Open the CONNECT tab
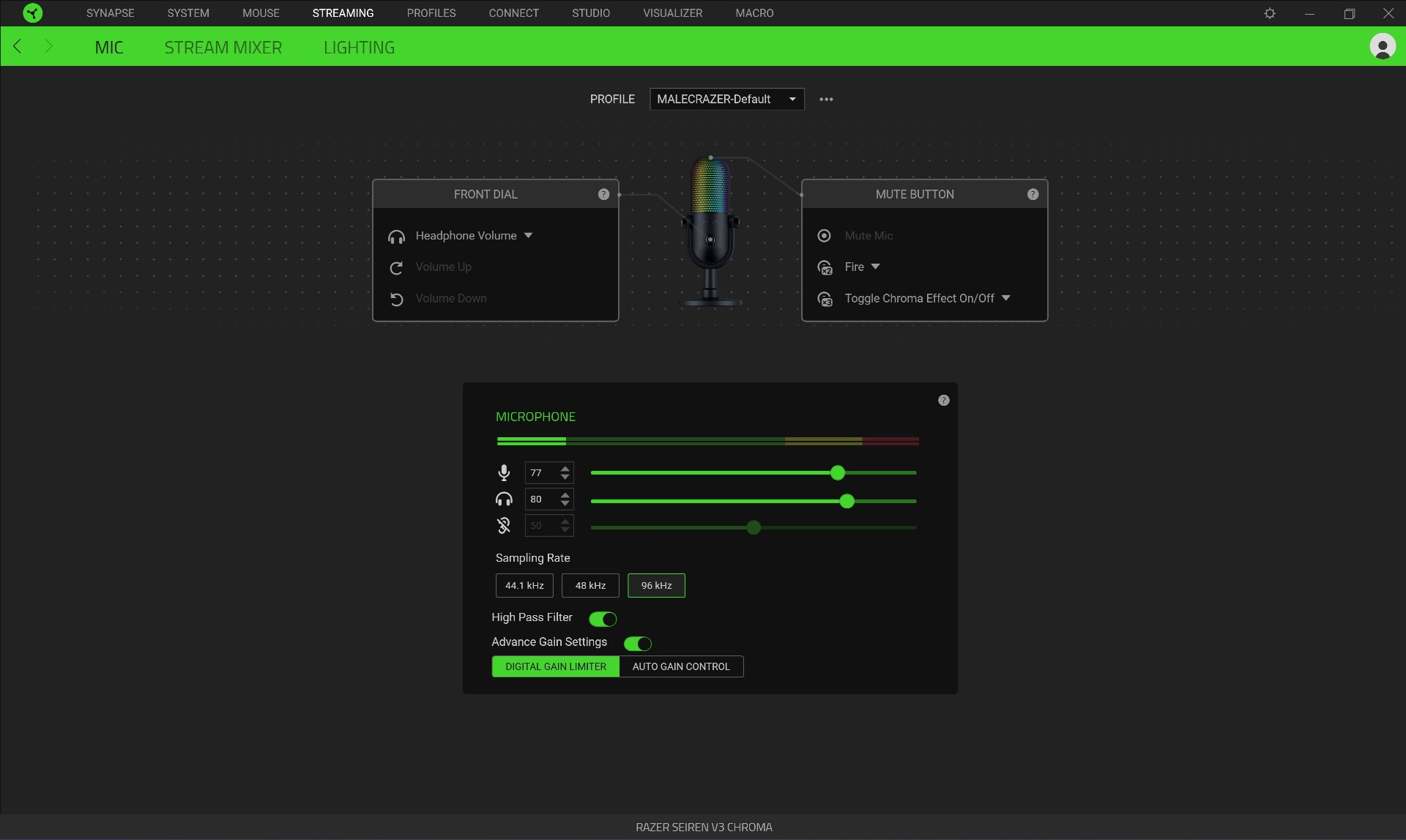The image size is (1406, 840). pyautogui.click(x=513, y=13)
